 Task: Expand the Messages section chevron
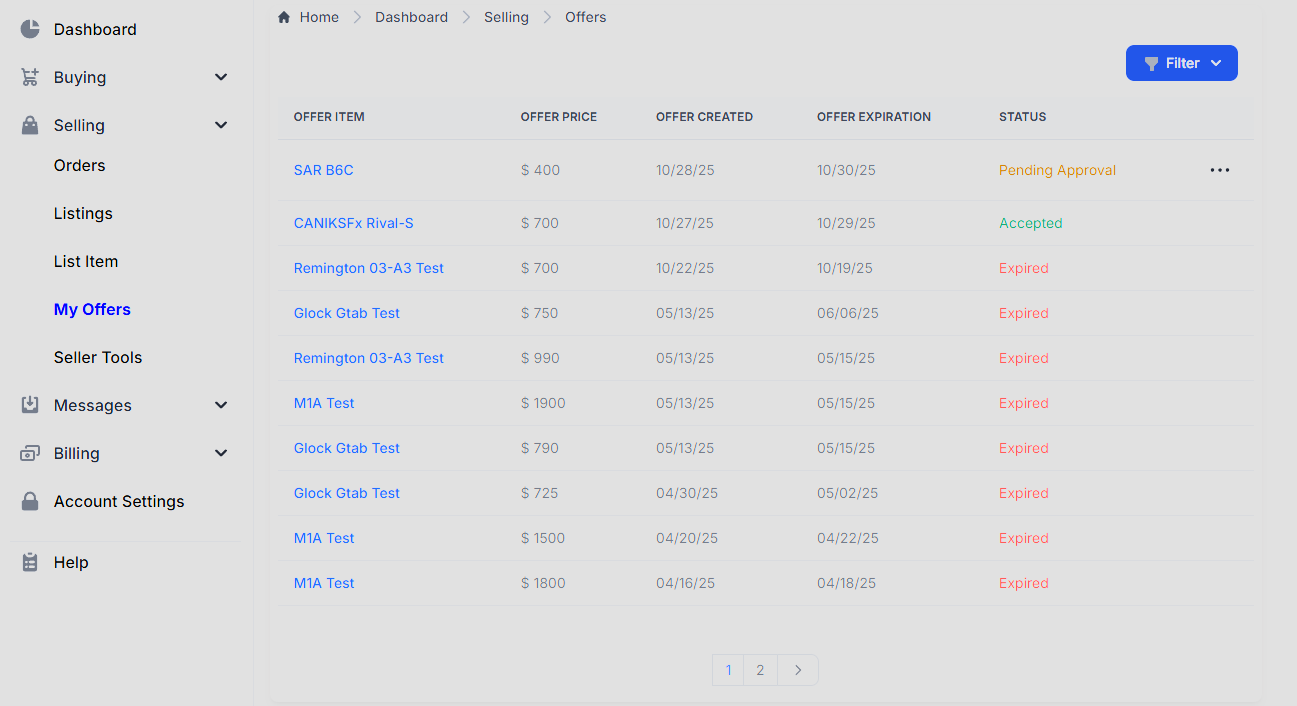(x=220, y=404)
